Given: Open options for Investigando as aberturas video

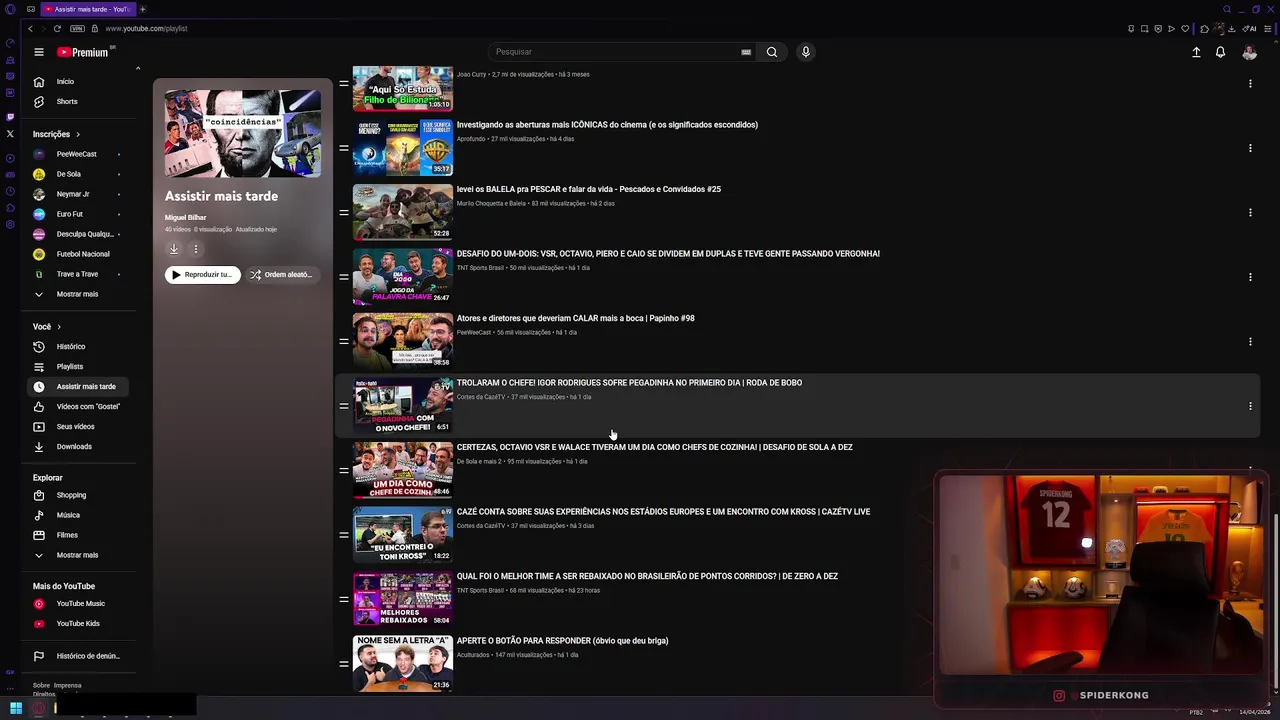Looking at the screenshot, I should (1250, 148).
